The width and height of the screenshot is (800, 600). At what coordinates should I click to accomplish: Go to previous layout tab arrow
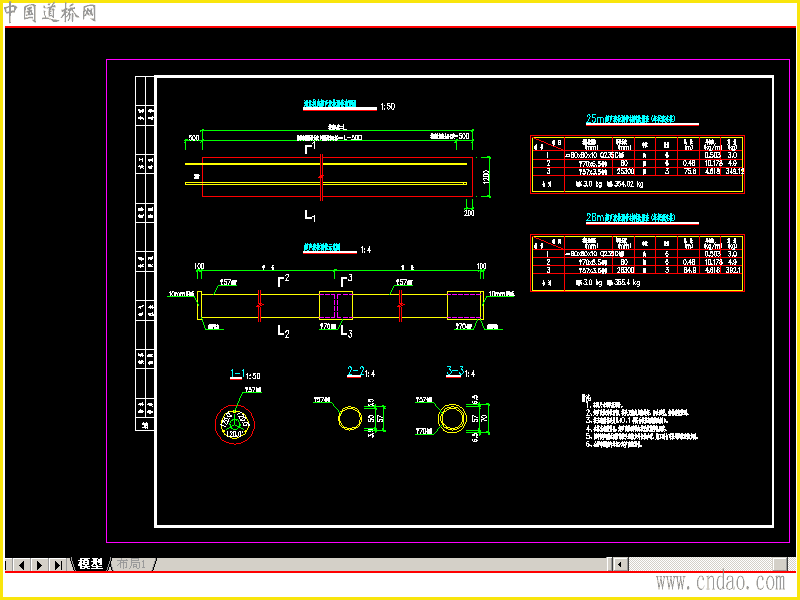click(x=21, y=564)
